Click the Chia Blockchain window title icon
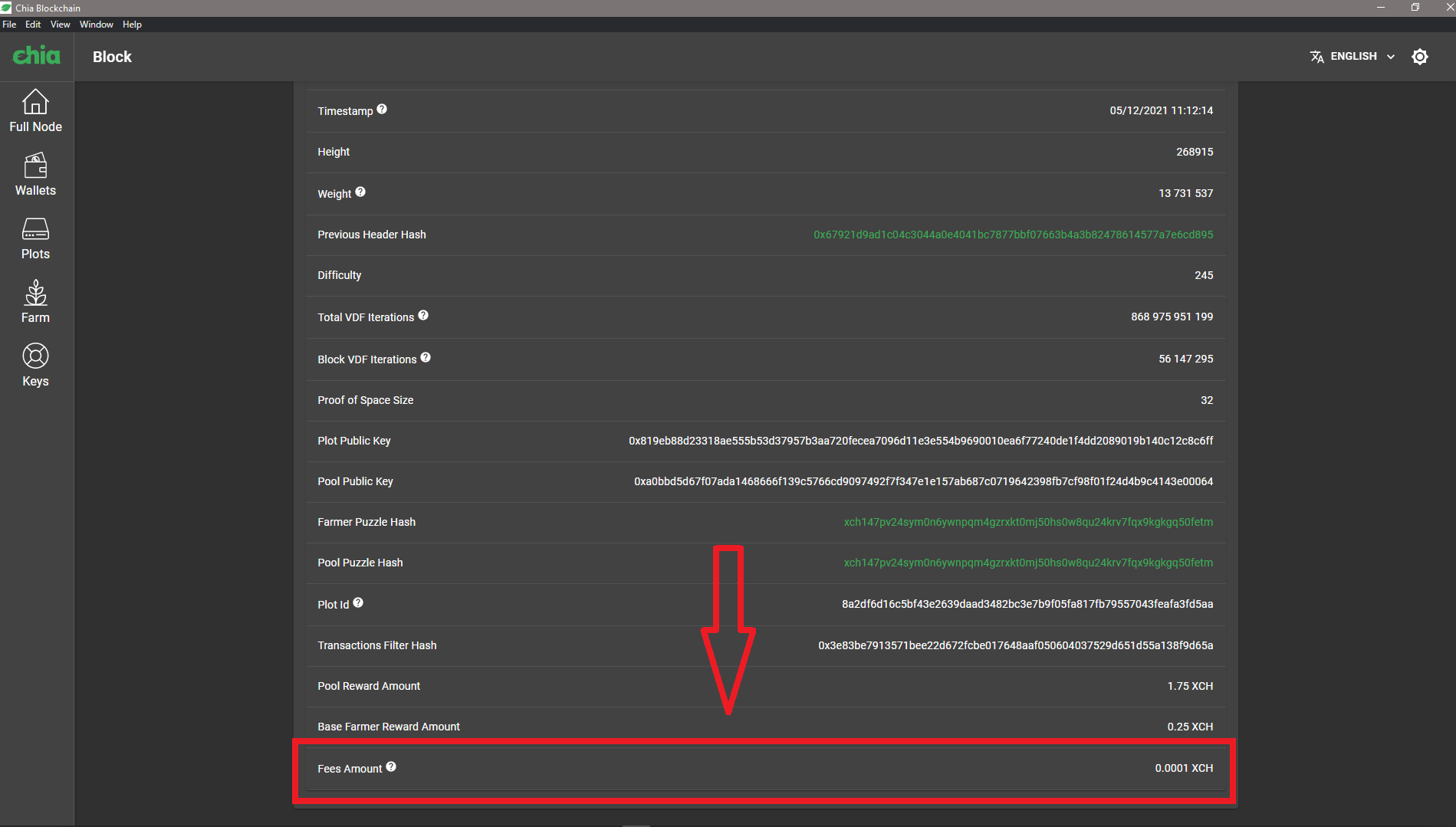 coord(6,8)
